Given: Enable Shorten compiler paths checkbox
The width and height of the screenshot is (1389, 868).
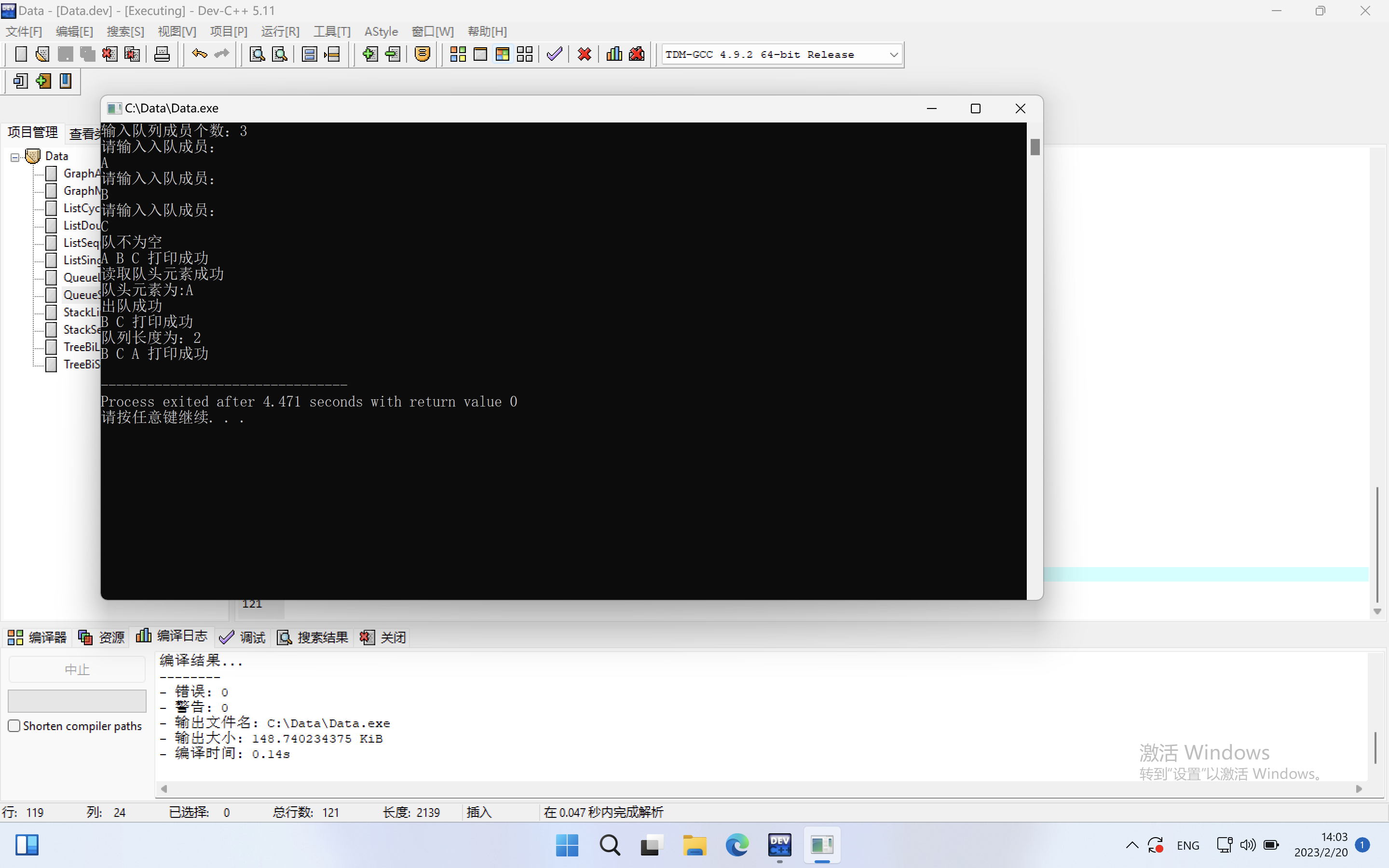Looking at the screenshot, I should 14,726.
